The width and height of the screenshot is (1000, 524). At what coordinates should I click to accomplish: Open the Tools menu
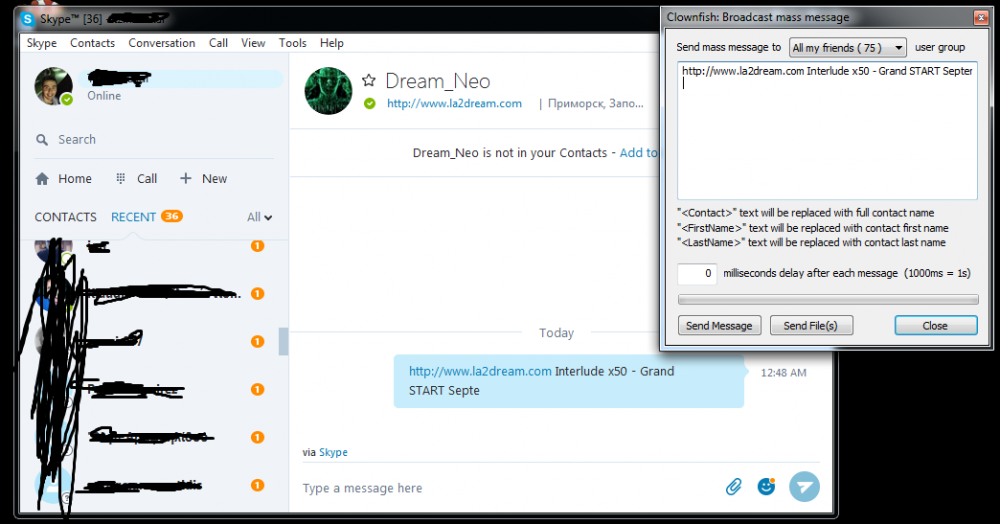point(293,43)
